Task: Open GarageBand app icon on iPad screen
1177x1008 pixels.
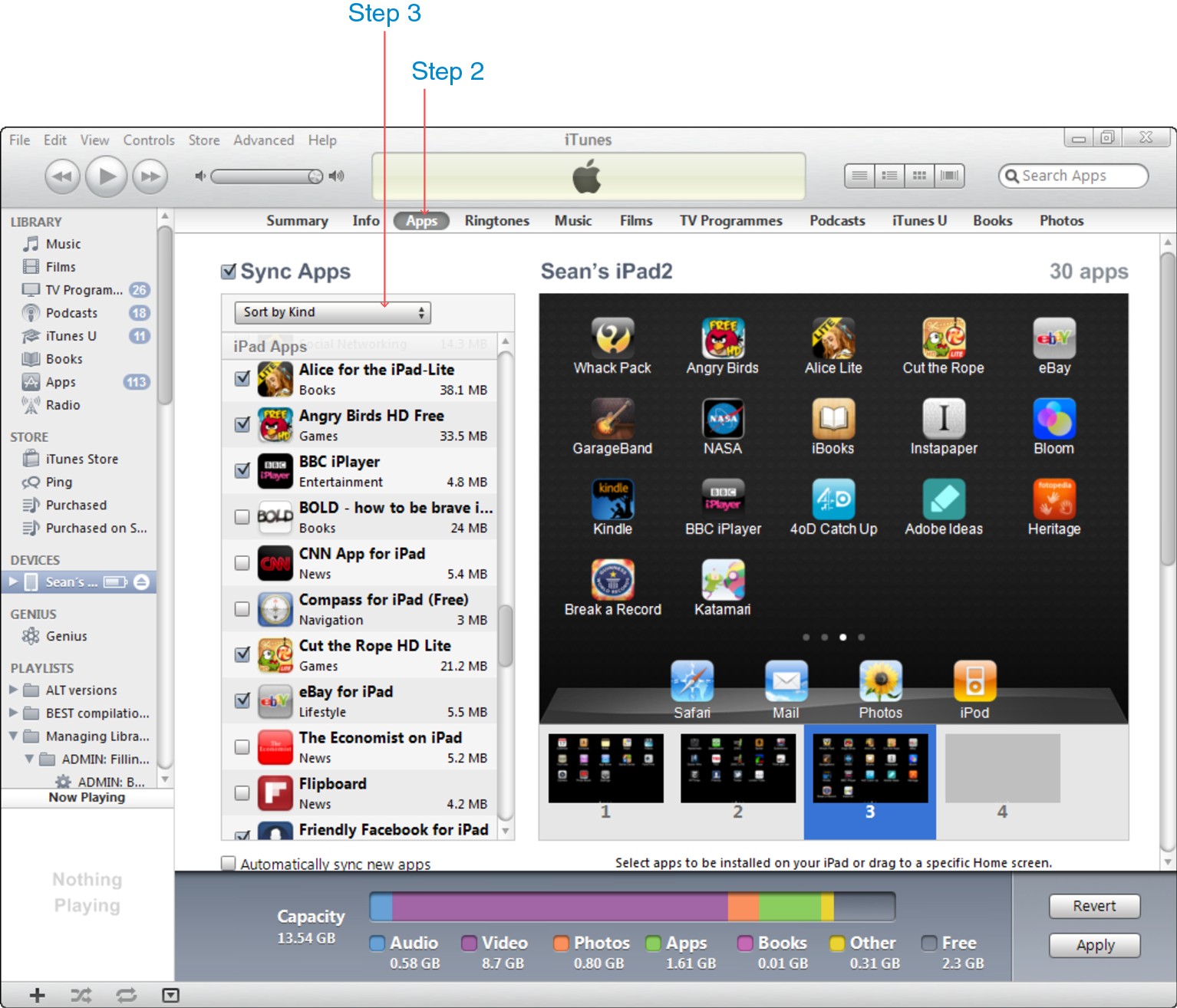Action: point(612,419)
